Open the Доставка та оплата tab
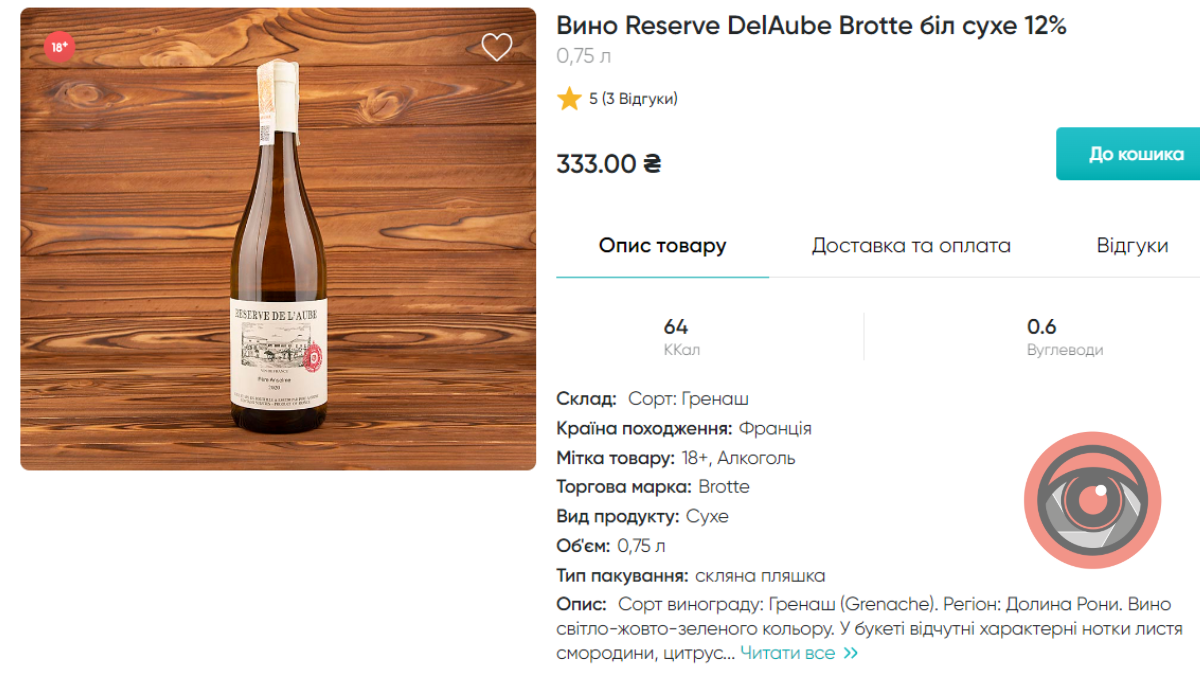This screenshot has height=675, width=1200. [x=911, y=246]
